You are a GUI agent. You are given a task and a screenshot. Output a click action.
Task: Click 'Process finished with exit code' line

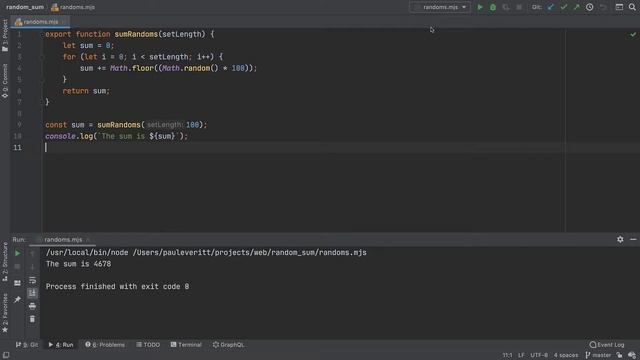tap(117, 287)
